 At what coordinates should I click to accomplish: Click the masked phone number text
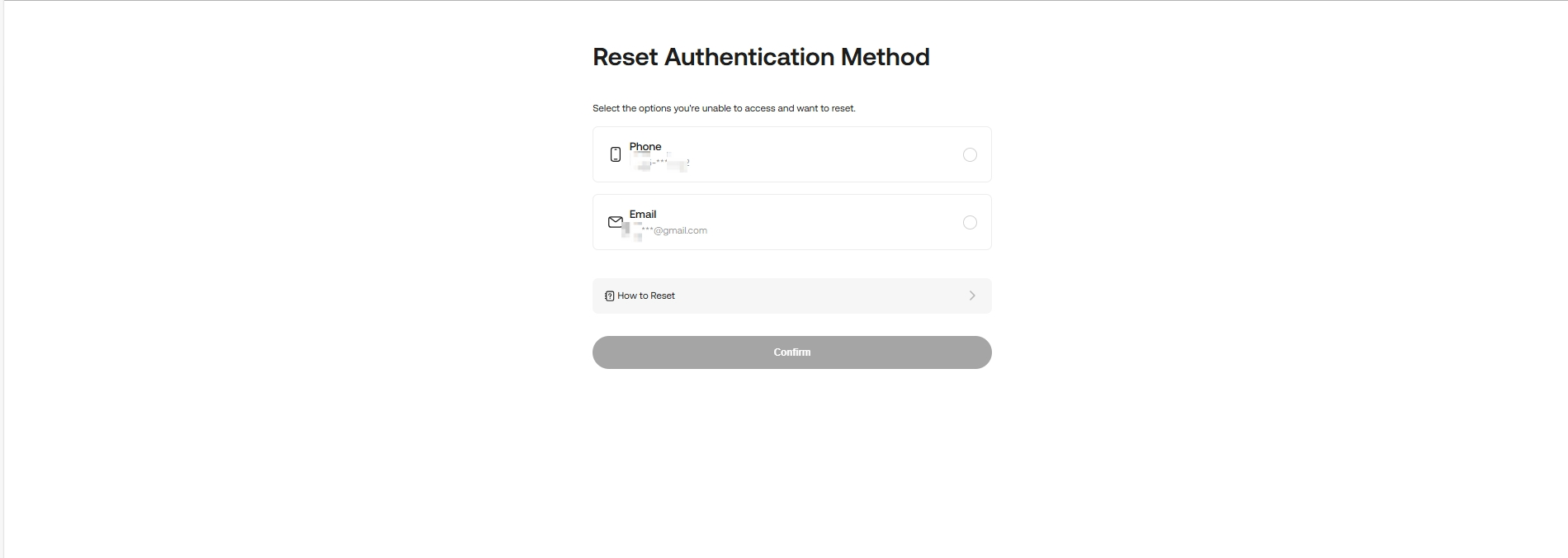pos(660,163)
